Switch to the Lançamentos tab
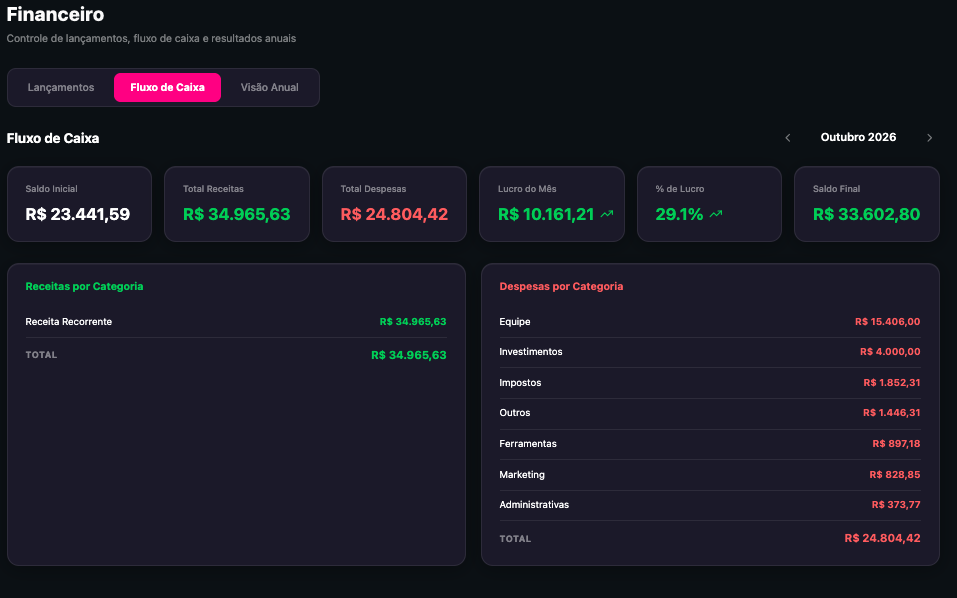957x598 pixels. coord(61,87)
